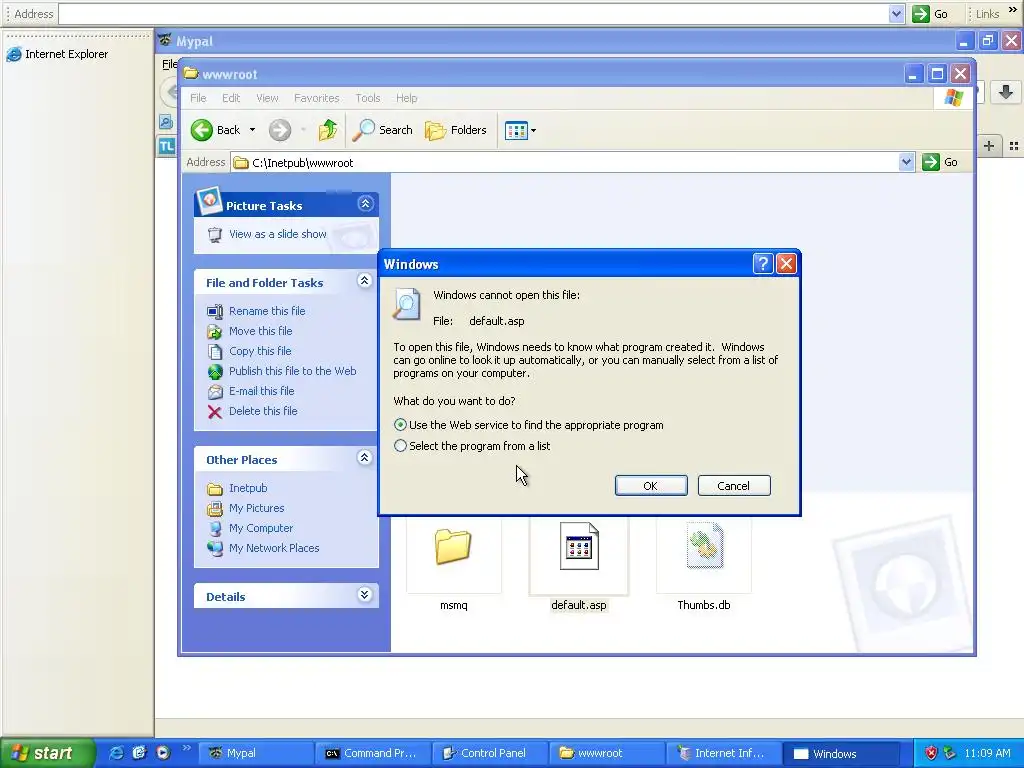Click 'Delete this file' link

tap(263, 411)
